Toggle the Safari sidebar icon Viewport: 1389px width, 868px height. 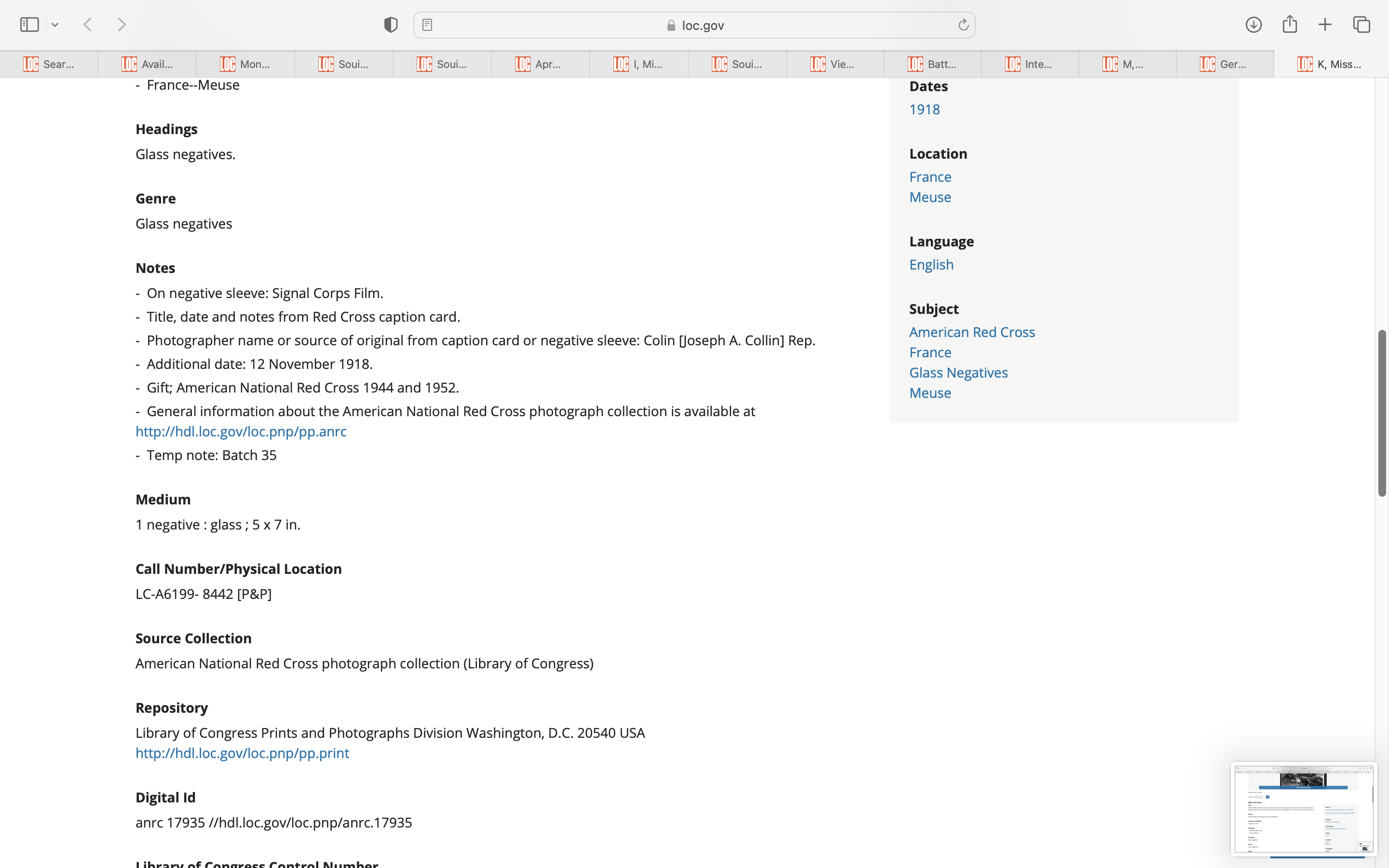[29, 25]
